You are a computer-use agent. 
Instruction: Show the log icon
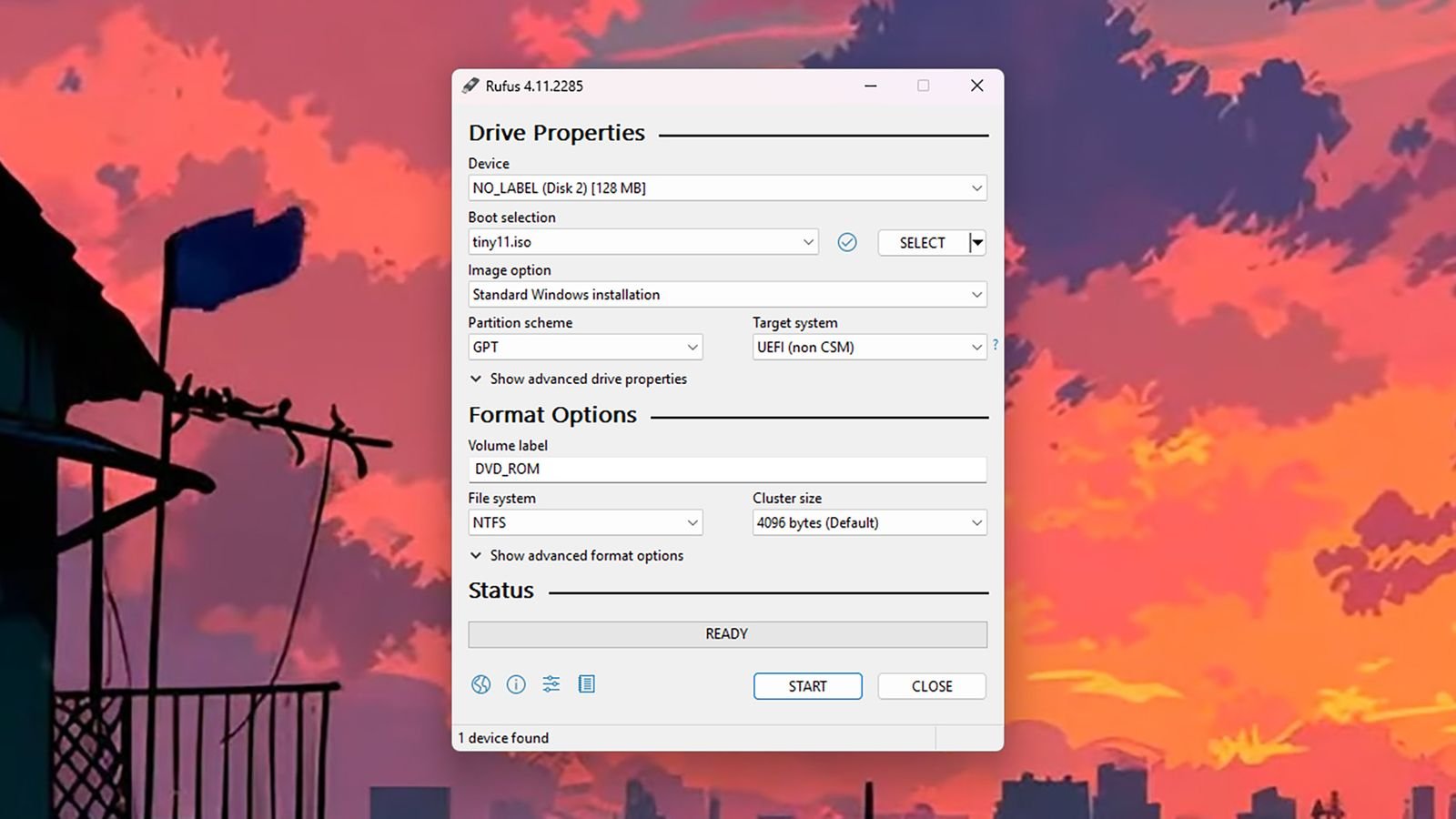click(x=587, y=684)
